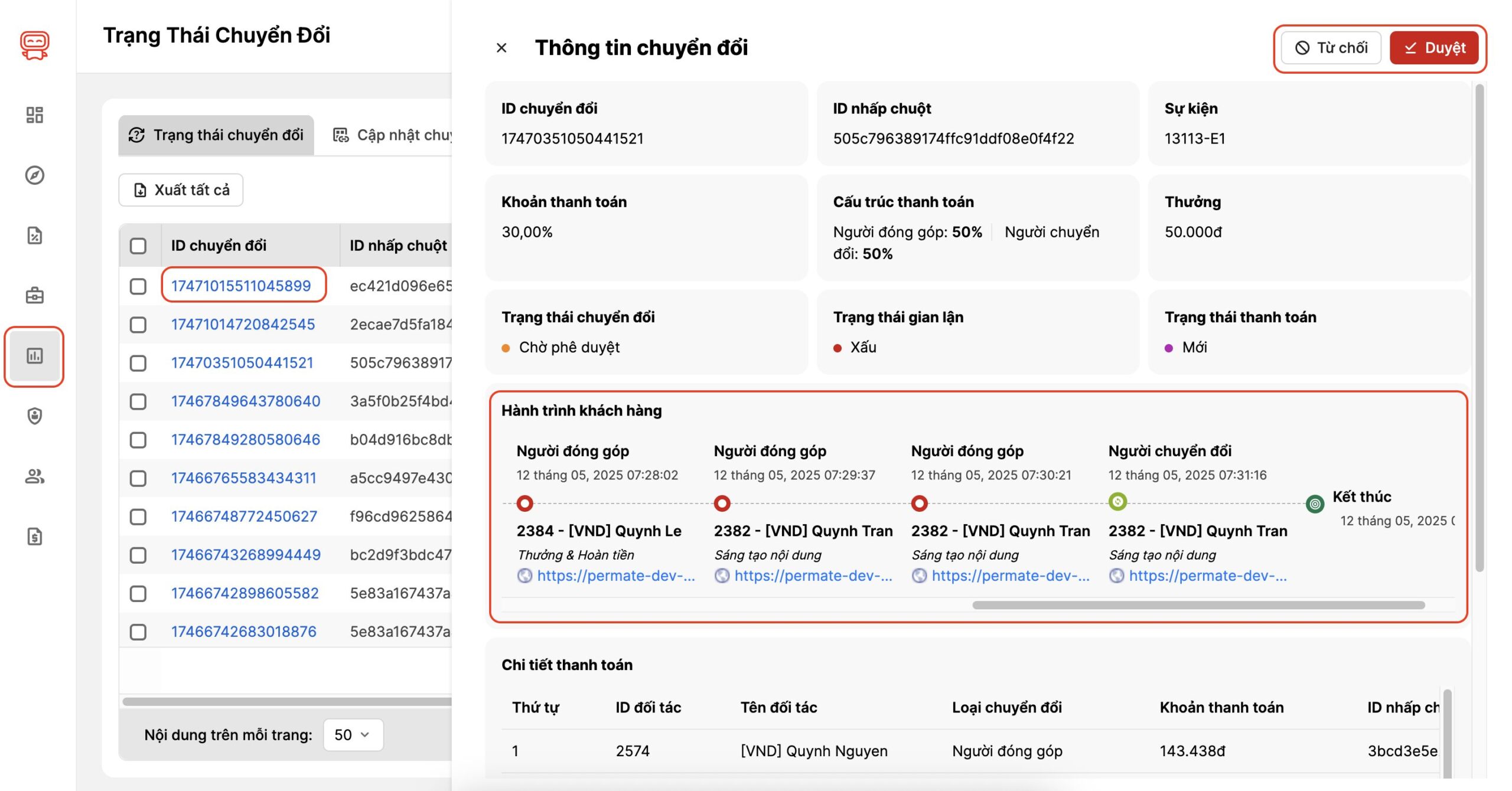This screenshot has height=791, width=1512.
Task: Click Xuất tất cả export button
Action: (x=181, y=190)
